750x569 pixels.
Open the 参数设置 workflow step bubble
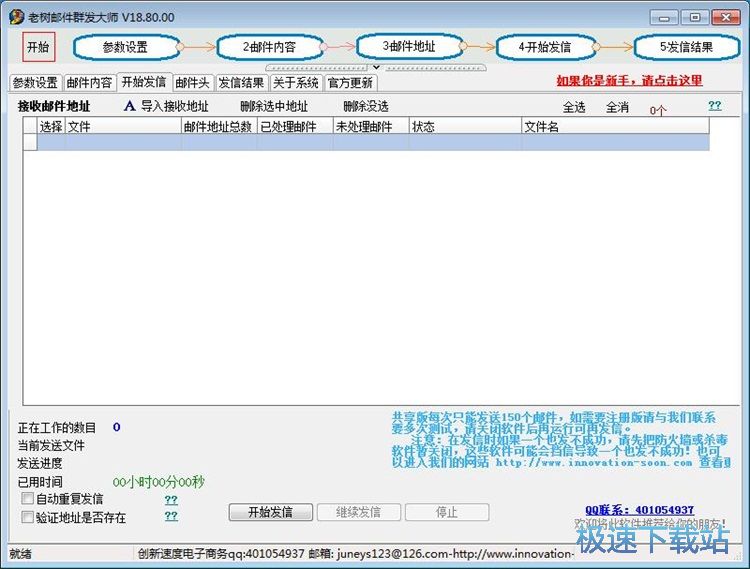[126, 47]
